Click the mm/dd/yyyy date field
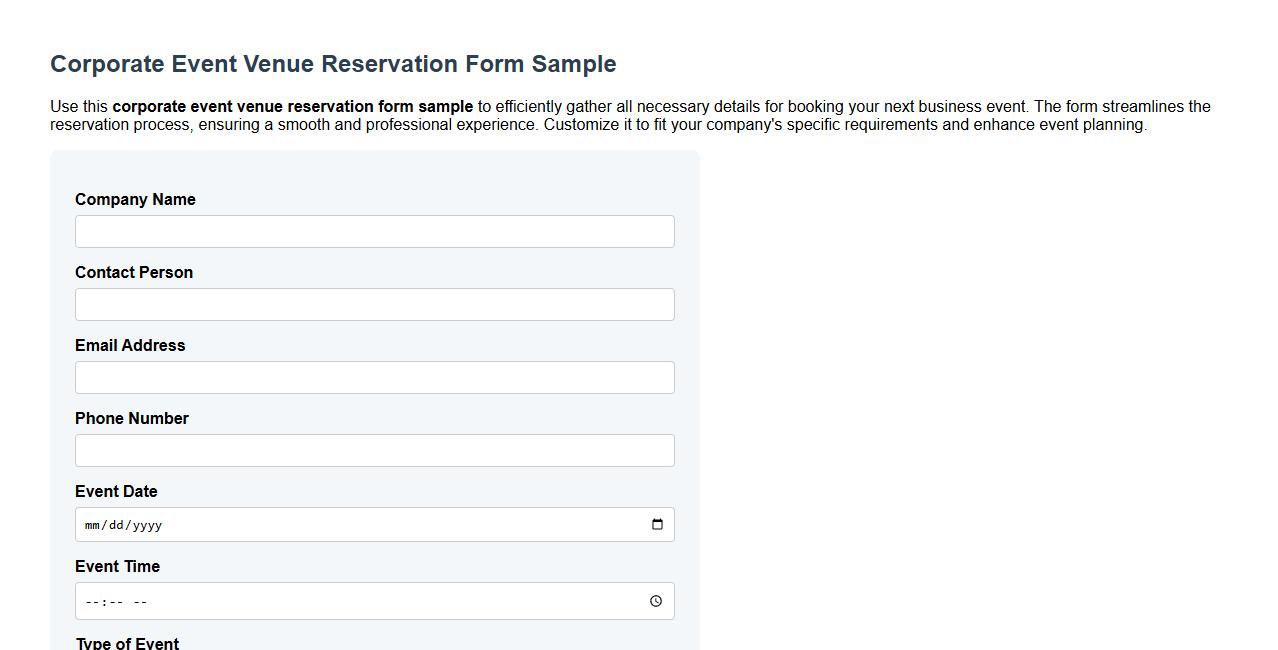Viewport: 1278px width, 650px height. (x=300, y=524)
